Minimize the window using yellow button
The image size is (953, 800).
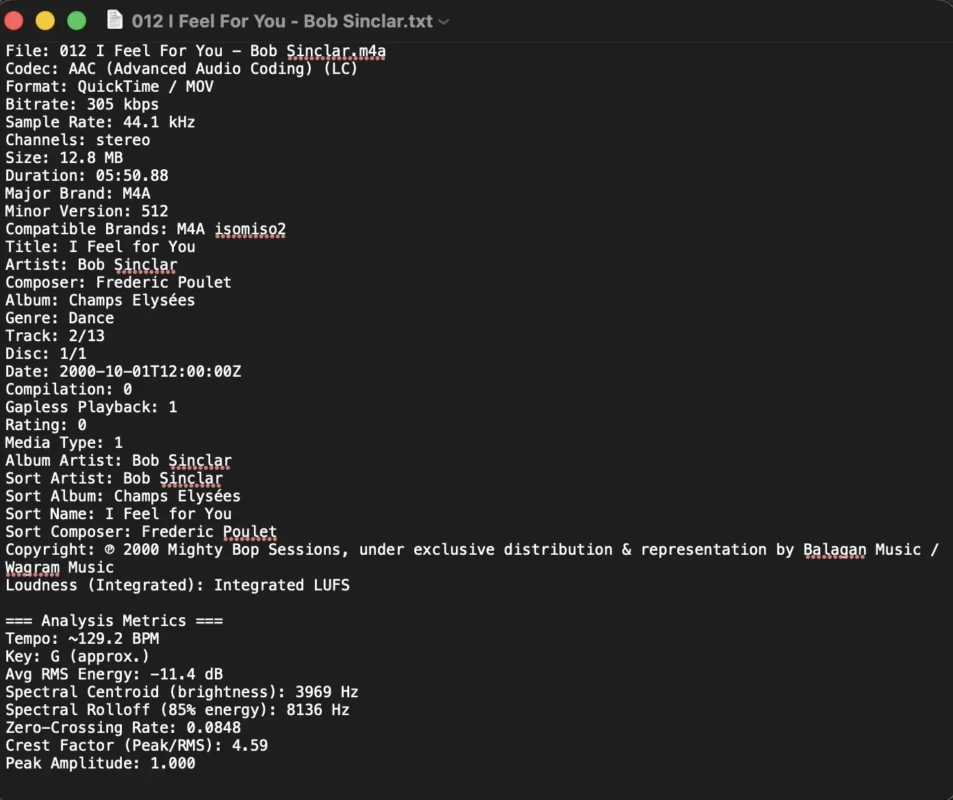(x=45, y=20)
